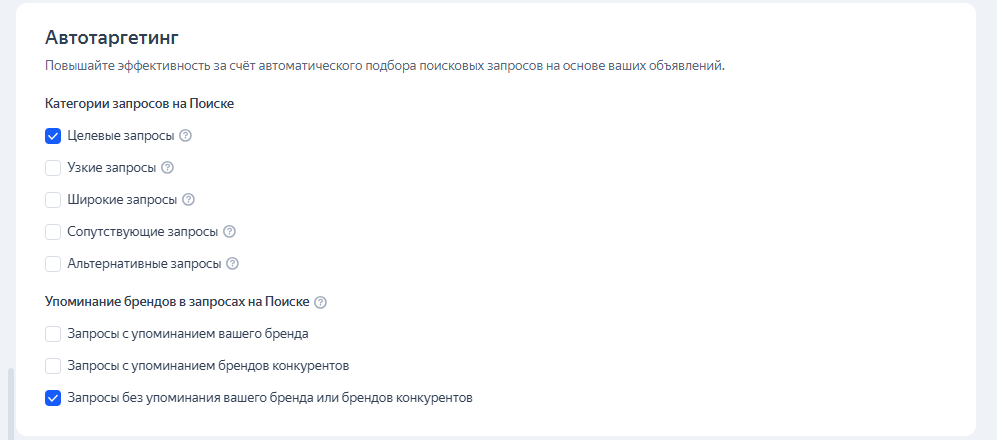997x440 pixels.
Task: Show hint icon for Широкие запросы
Action: [188, 200]
